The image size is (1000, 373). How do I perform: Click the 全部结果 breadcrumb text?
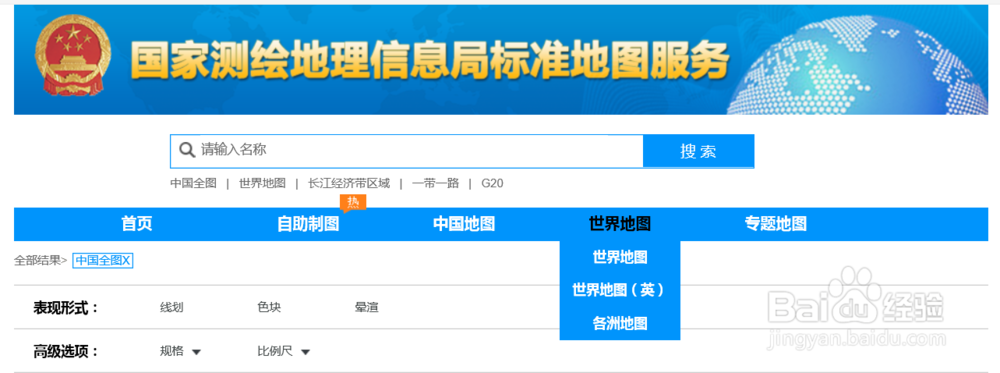point(38,260)
